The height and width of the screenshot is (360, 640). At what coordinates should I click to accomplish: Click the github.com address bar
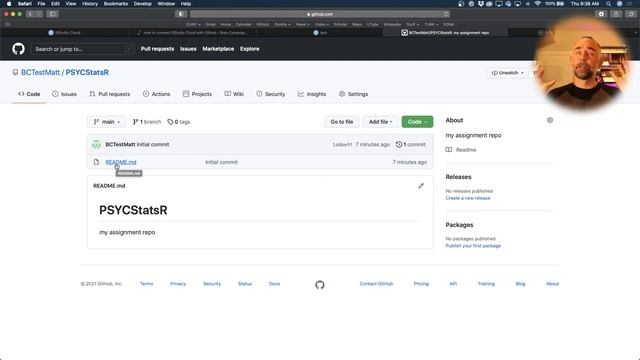click(320, 14)
